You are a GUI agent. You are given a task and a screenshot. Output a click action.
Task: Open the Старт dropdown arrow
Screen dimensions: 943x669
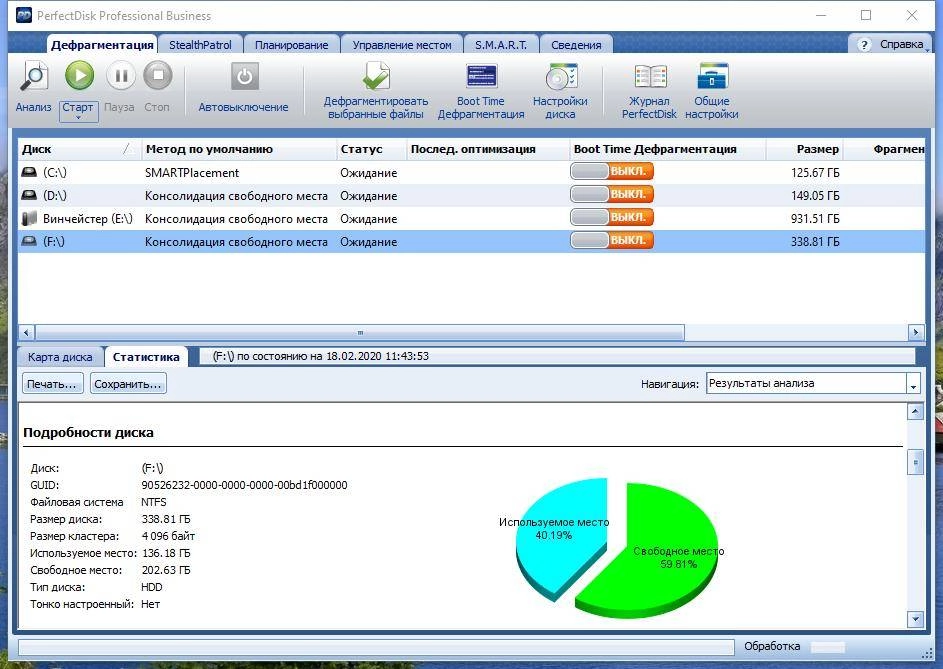click(x=78, y=118)
